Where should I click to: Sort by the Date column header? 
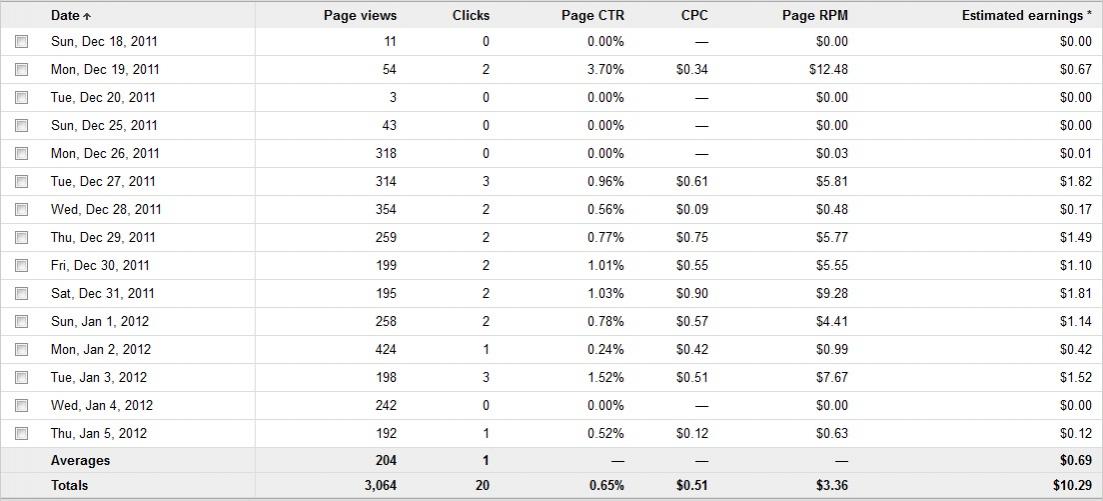click(x=65, y=15)
